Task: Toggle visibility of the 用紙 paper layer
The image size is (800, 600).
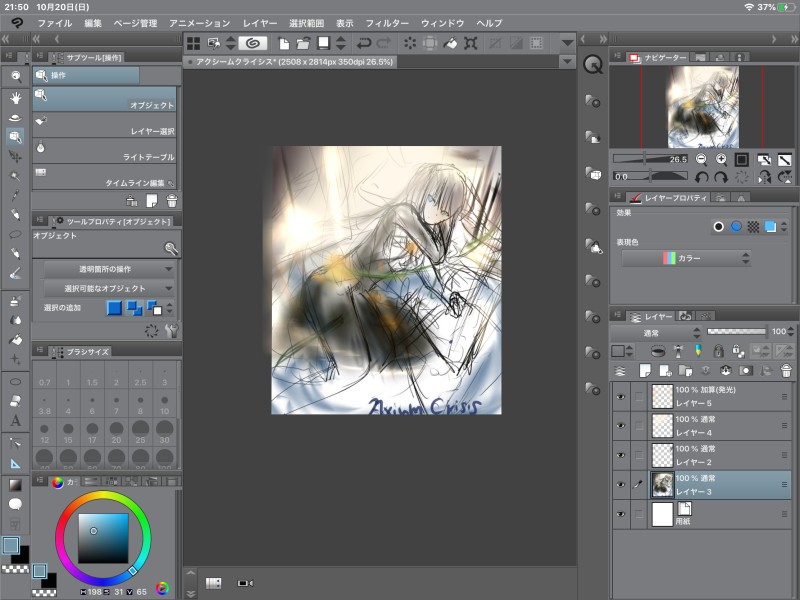Action: point(620,514)
